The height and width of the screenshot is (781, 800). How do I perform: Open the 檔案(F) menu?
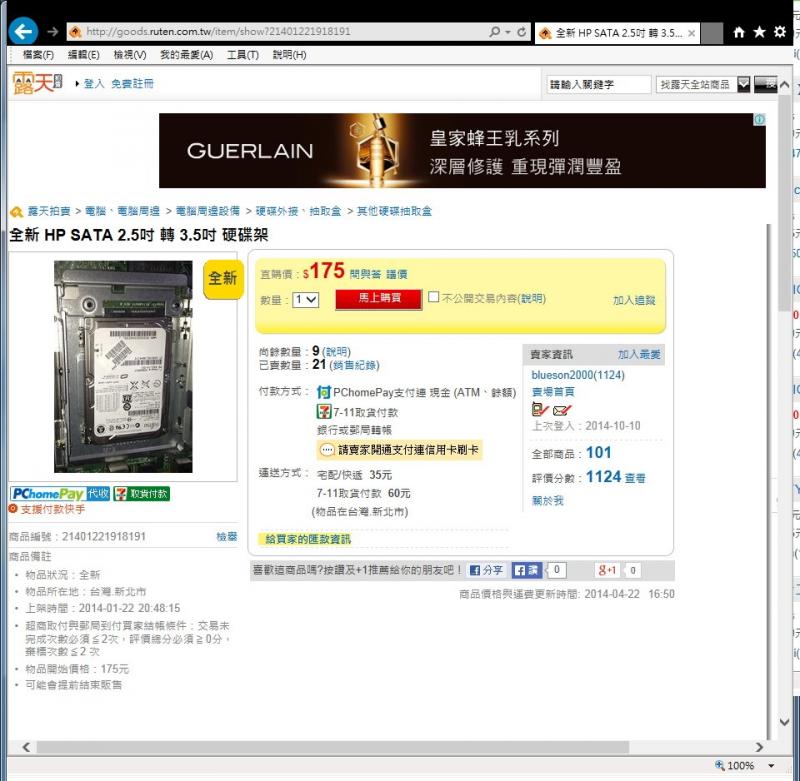pos(38,55)
